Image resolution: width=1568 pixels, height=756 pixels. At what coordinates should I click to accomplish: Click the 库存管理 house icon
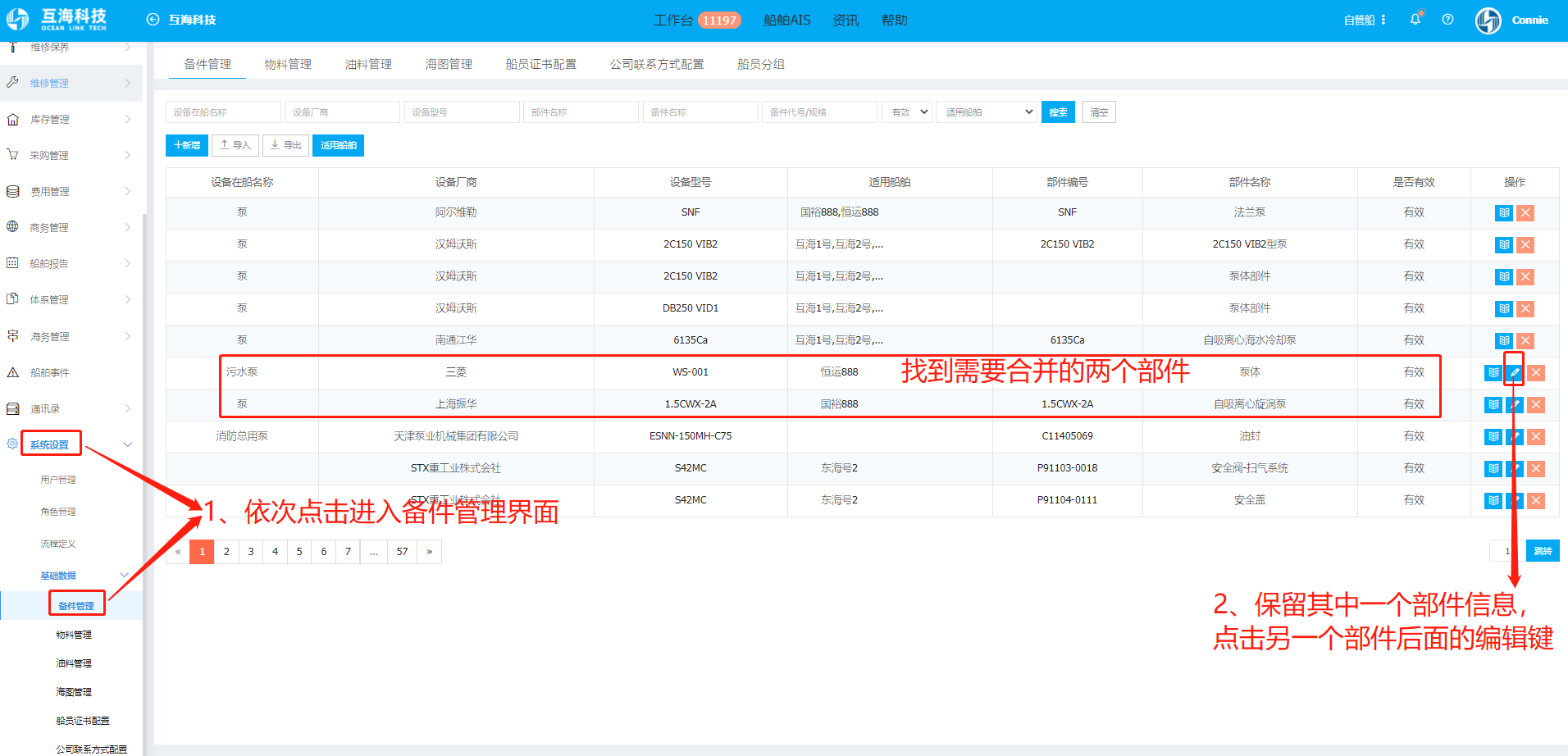click(13, 120)
